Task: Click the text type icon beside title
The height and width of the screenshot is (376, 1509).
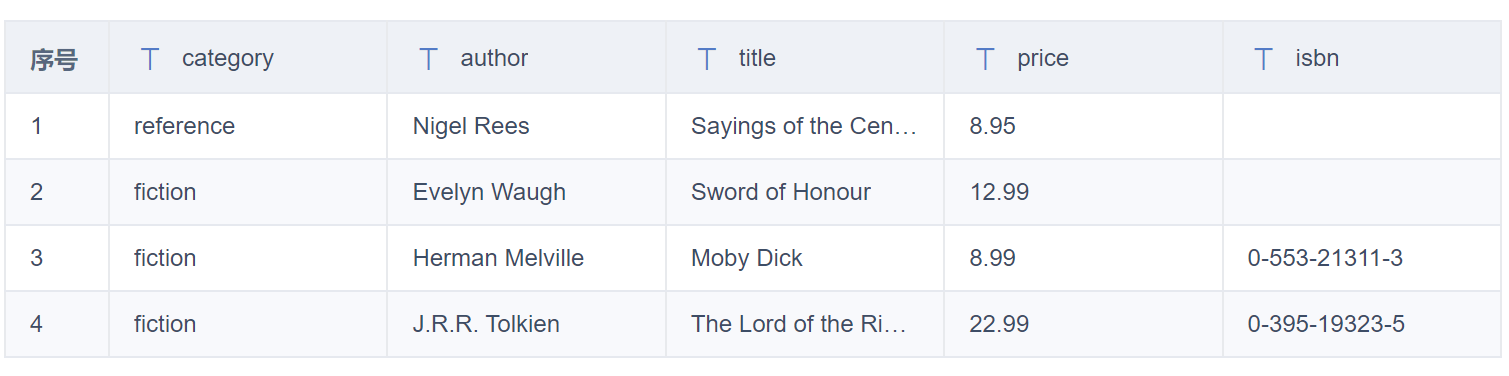Action: [x=707, y=59]
